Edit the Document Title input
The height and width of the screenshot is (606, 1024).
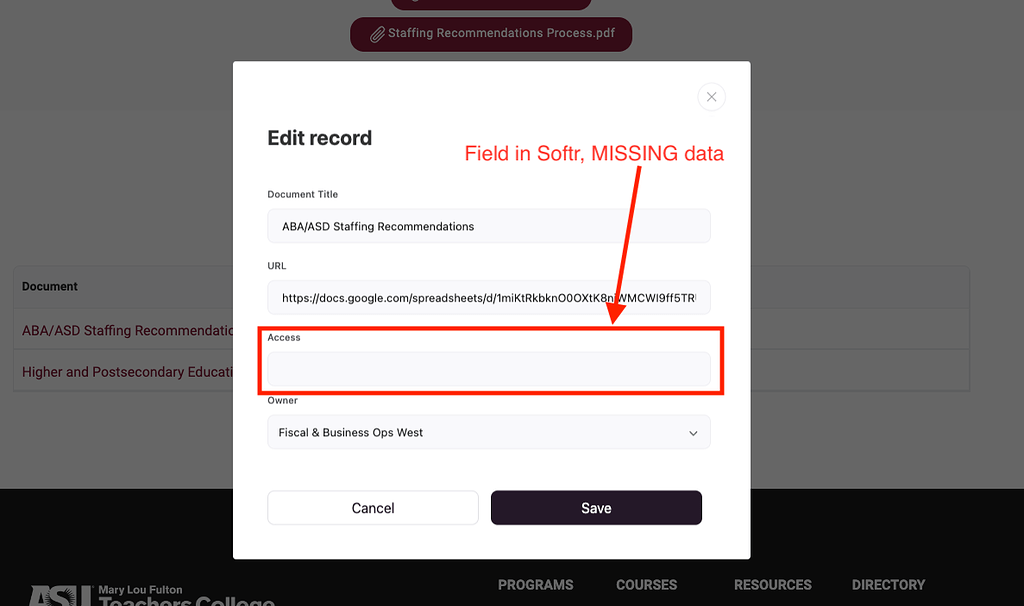[488, 226]
